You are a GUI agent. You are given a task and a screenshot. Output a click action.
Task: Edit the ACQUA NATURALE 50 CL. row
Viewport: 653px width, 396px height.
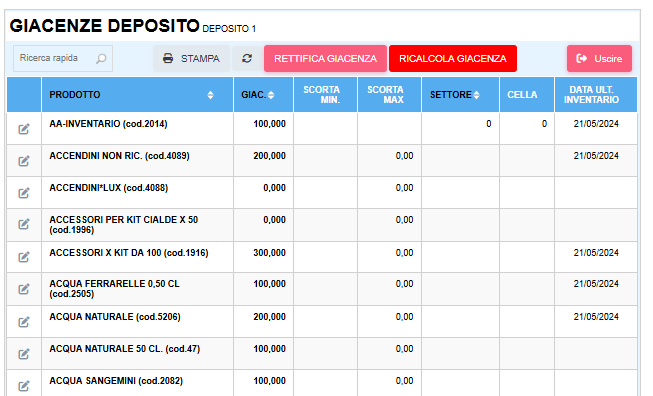pyautogui.click(x=24, y=354)
